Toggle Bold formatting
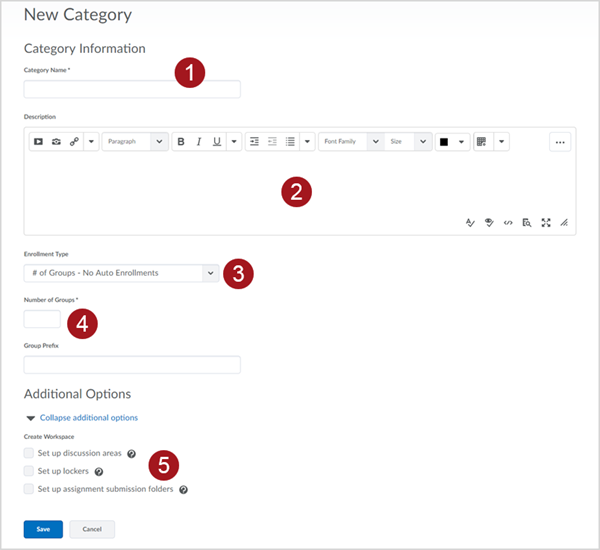 181,142
